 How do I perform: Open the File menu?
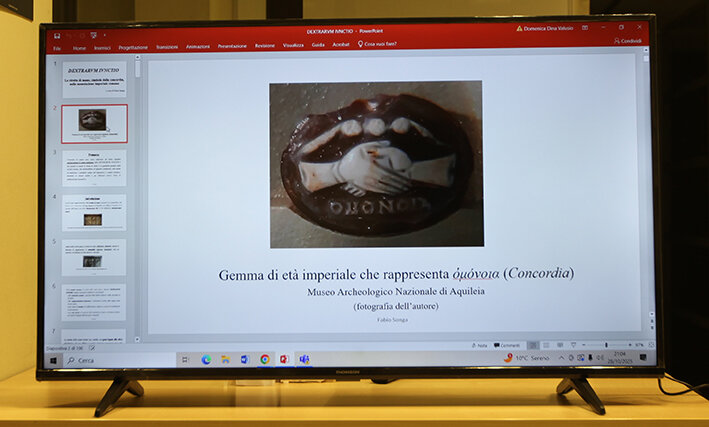(x=57, y=47)
